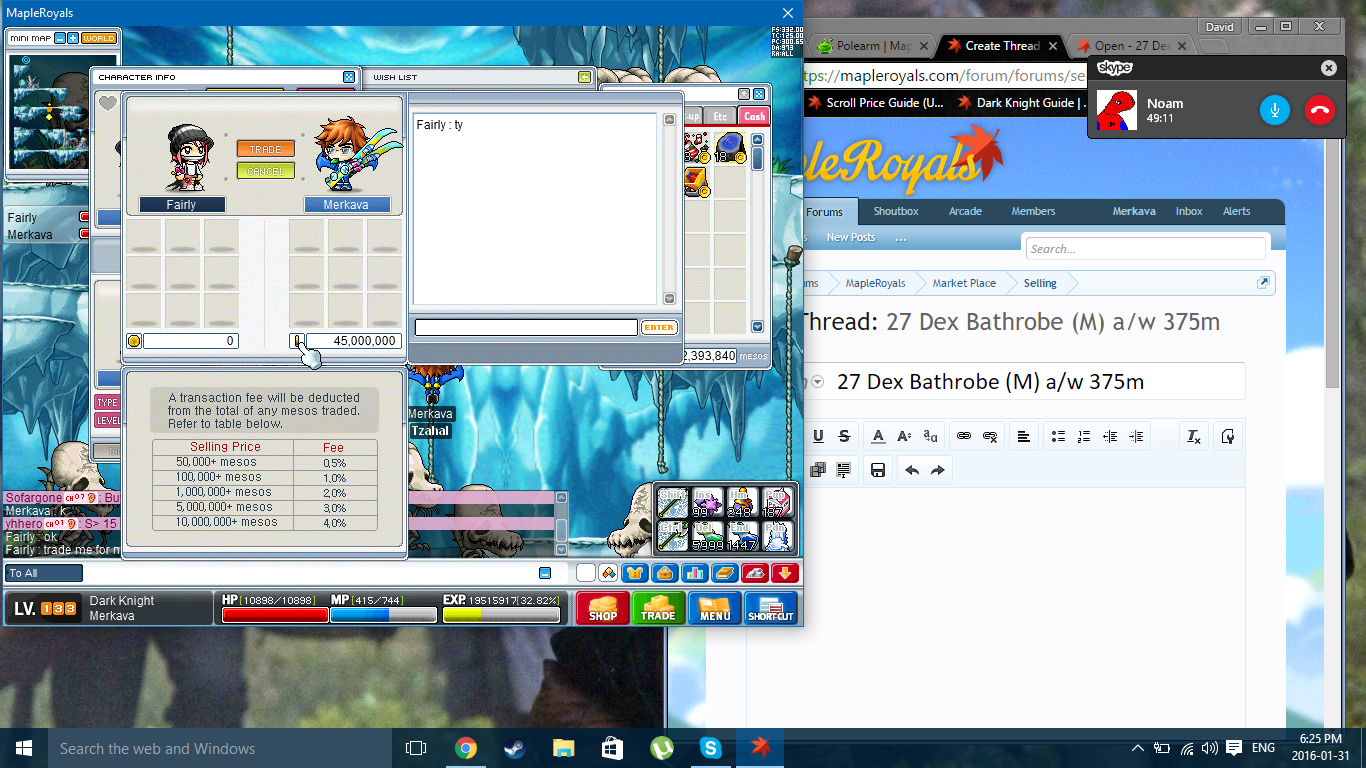Click the redo arrow in editor
The height and width of the screenshot is (768, 1366).
[938, 470]
